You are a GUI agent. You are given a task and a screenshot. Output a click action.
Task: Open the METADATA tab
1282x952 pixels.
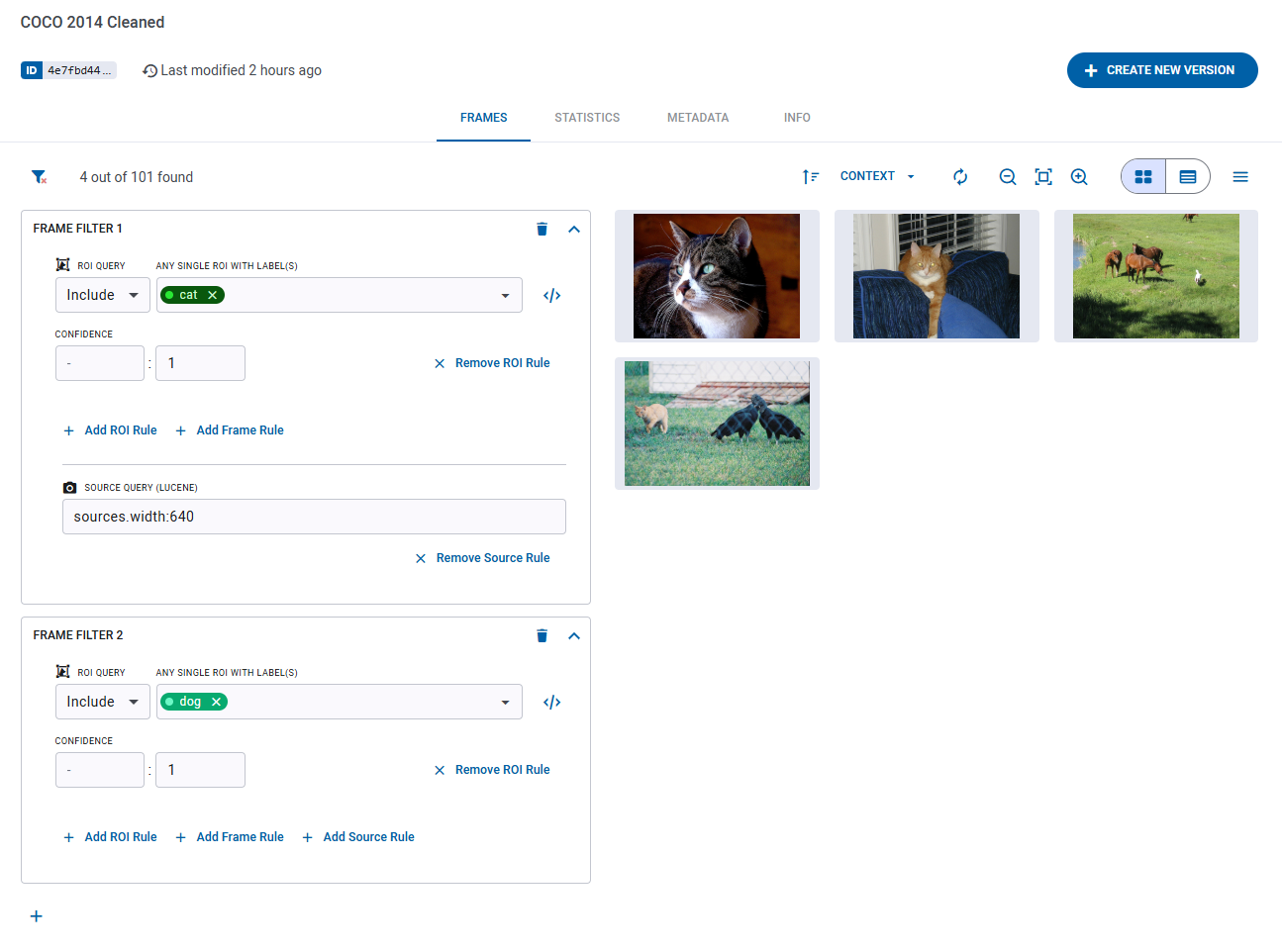point(698,118)
